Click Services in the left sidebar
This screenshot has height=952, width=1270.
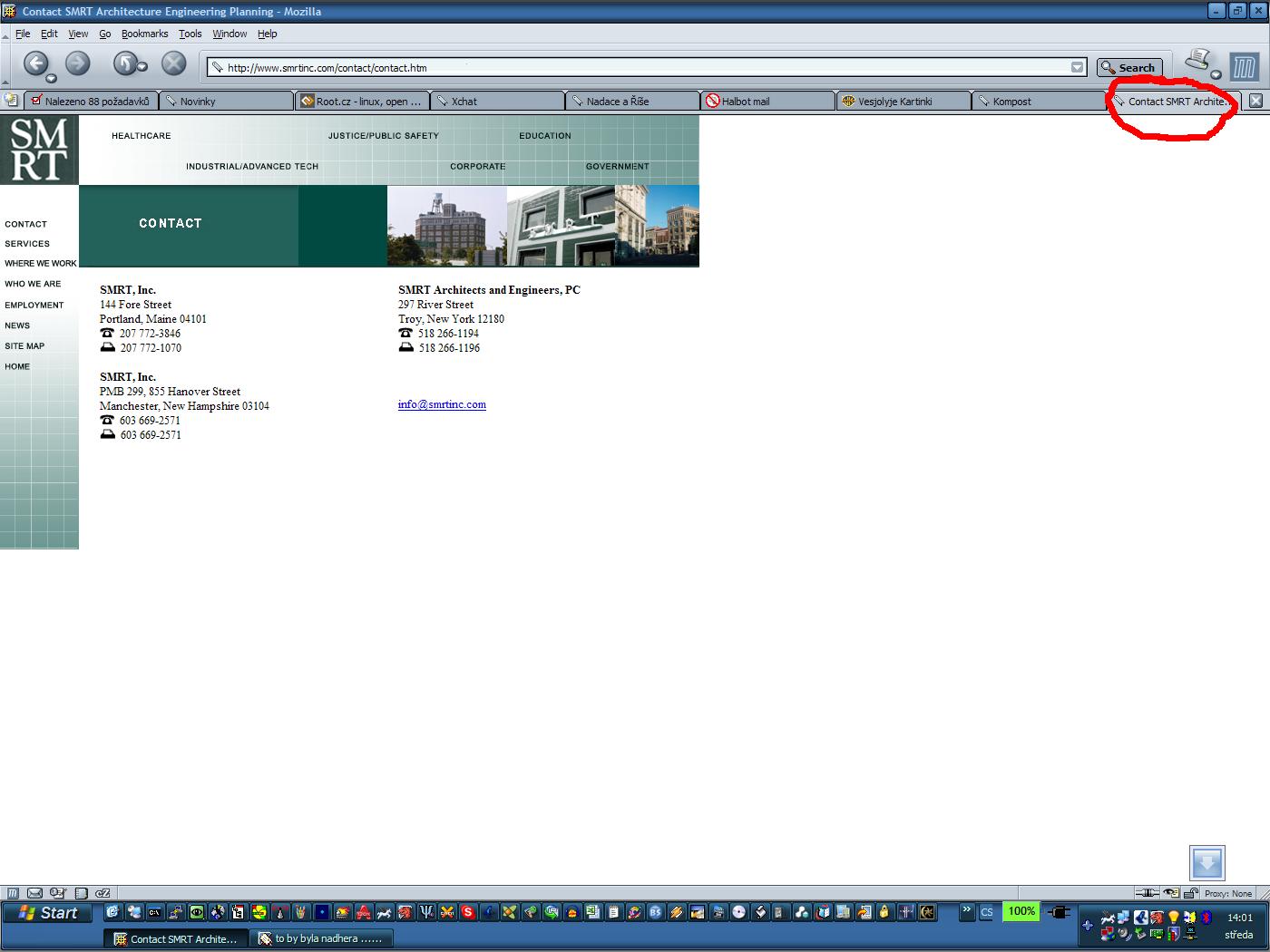click(27, 244)
